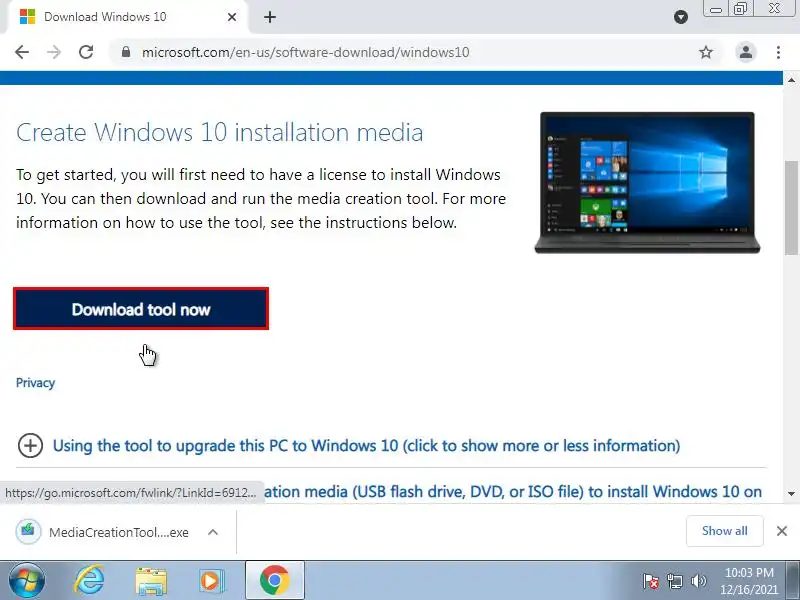Open a new tab with the plus icon
Image resolution: width=800 pixels, height=600 pixels.
[270, 17]
